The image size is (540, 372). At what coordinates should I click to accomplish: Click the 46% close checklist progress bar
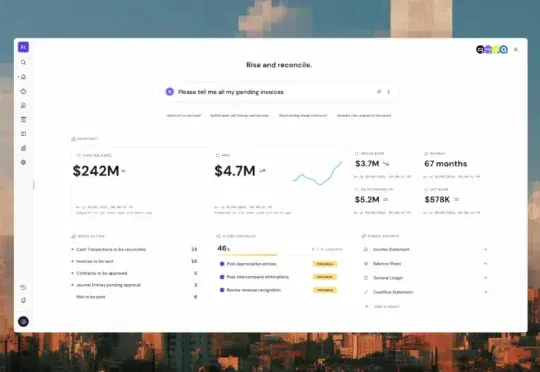[280, 255]
